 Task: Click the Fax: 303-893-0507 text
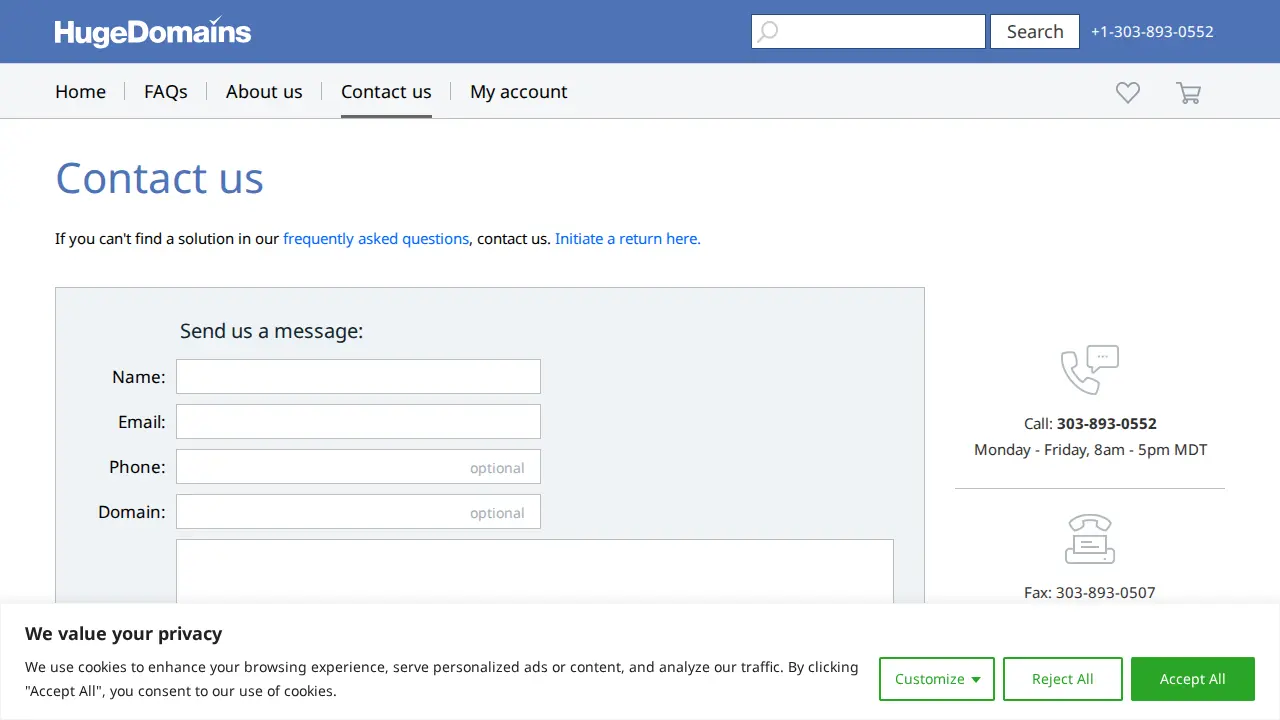1090,593
